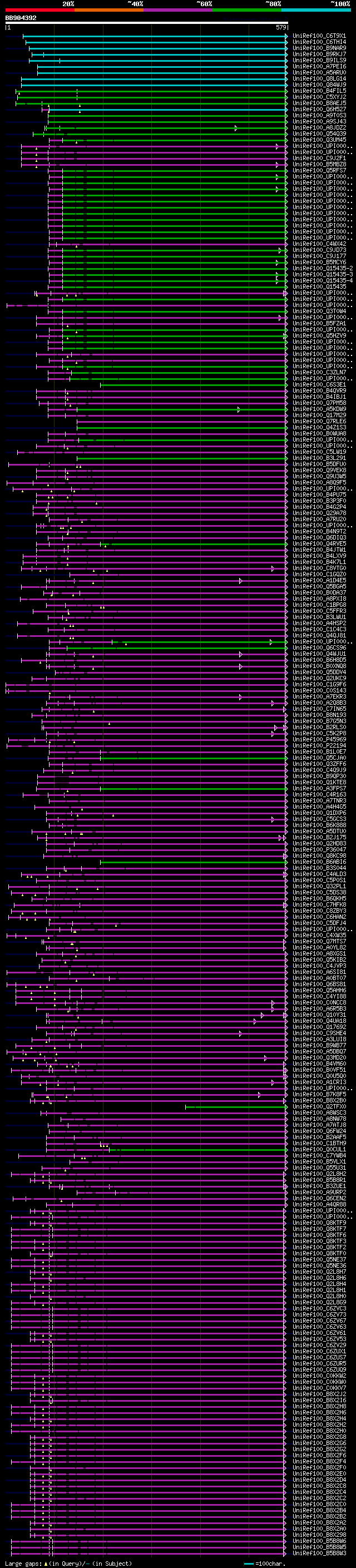Click UniRef100_B6H8D5 label

[x=319, y=660]
